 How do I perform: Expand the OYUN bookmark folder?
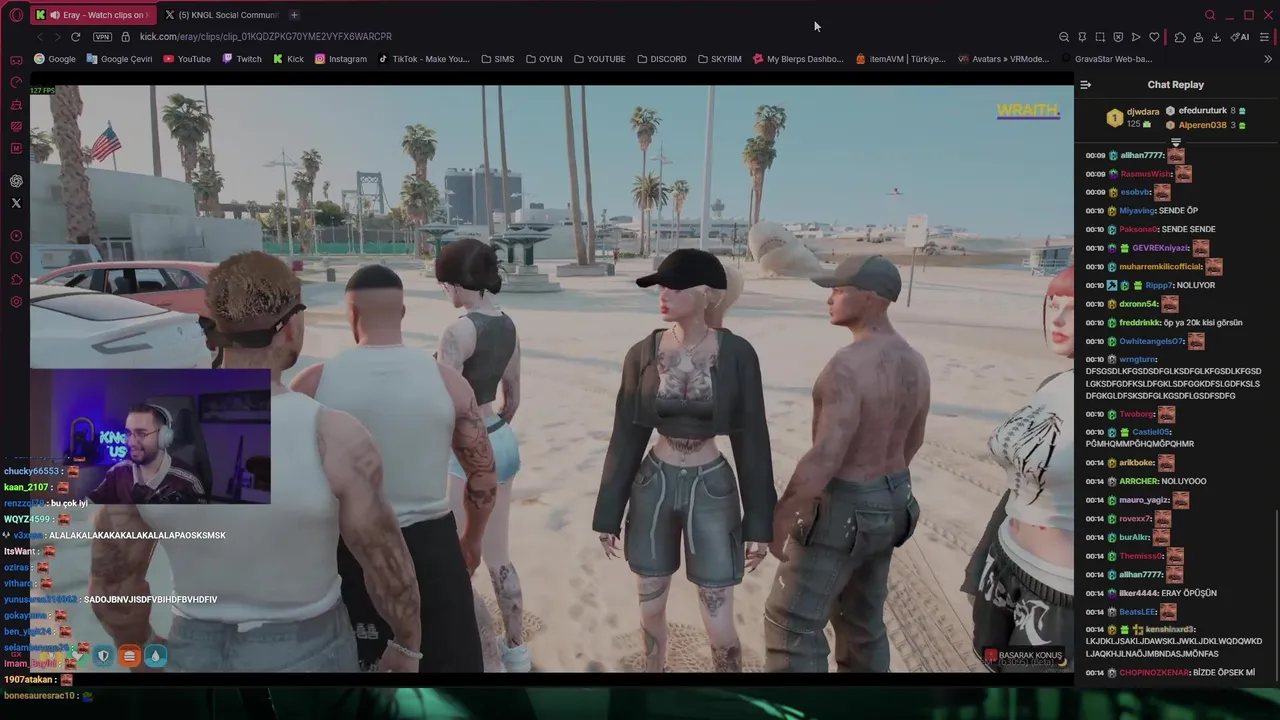click(544, 59)
